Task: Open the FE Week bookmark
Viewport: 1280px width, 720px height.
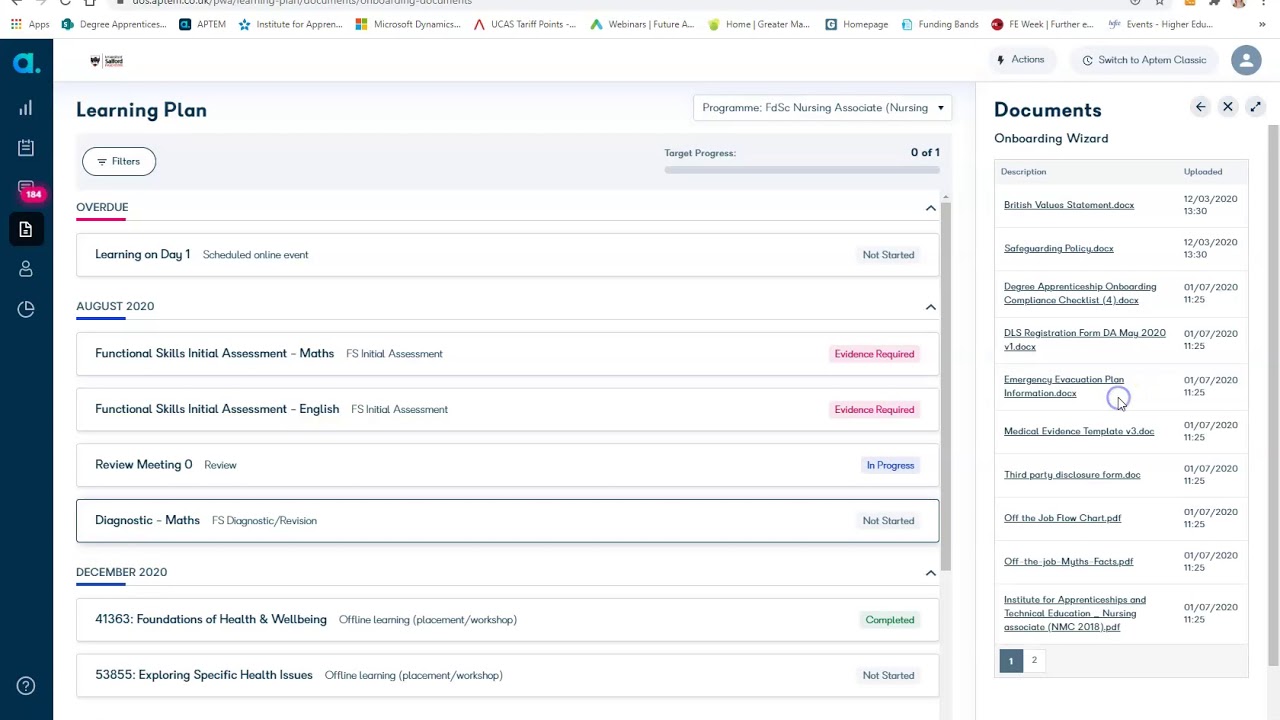Action: pos(1042,24)
